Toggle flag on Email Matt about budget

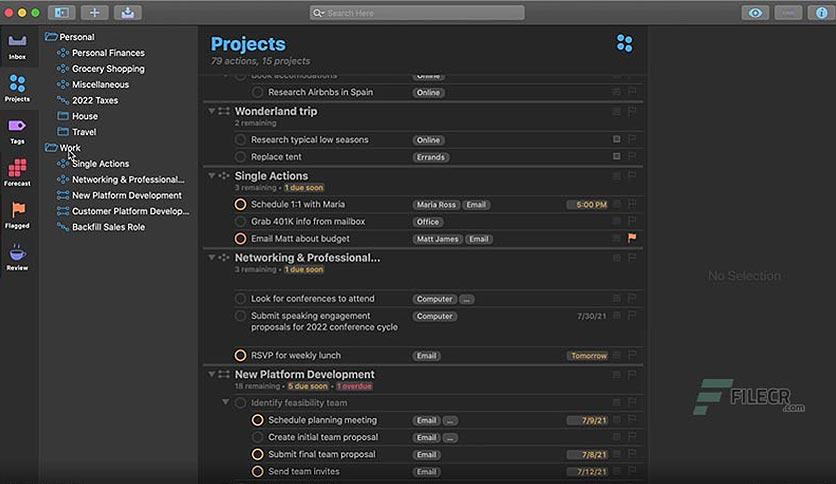pos(632,238)
